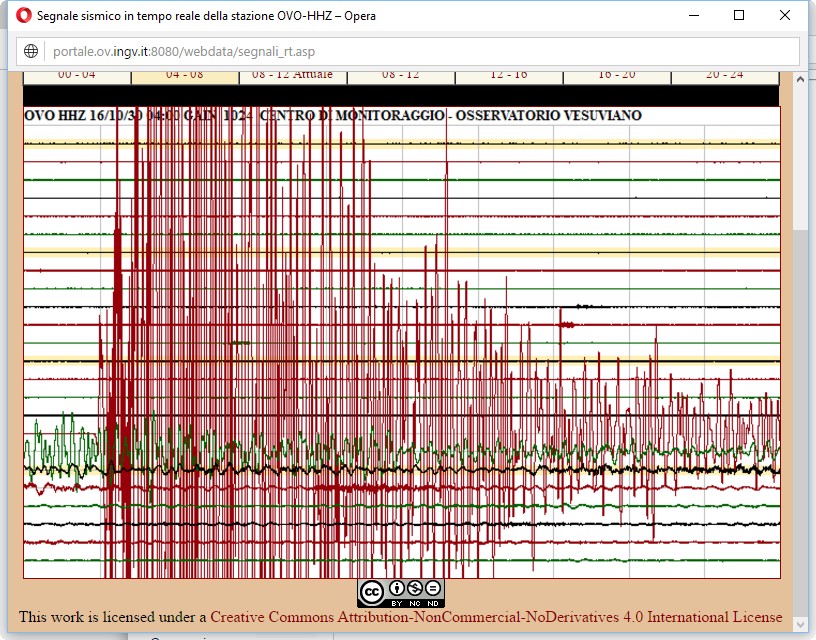The image size is (816, 640).
Task: Minimize the Opera window
Action: 694,15
